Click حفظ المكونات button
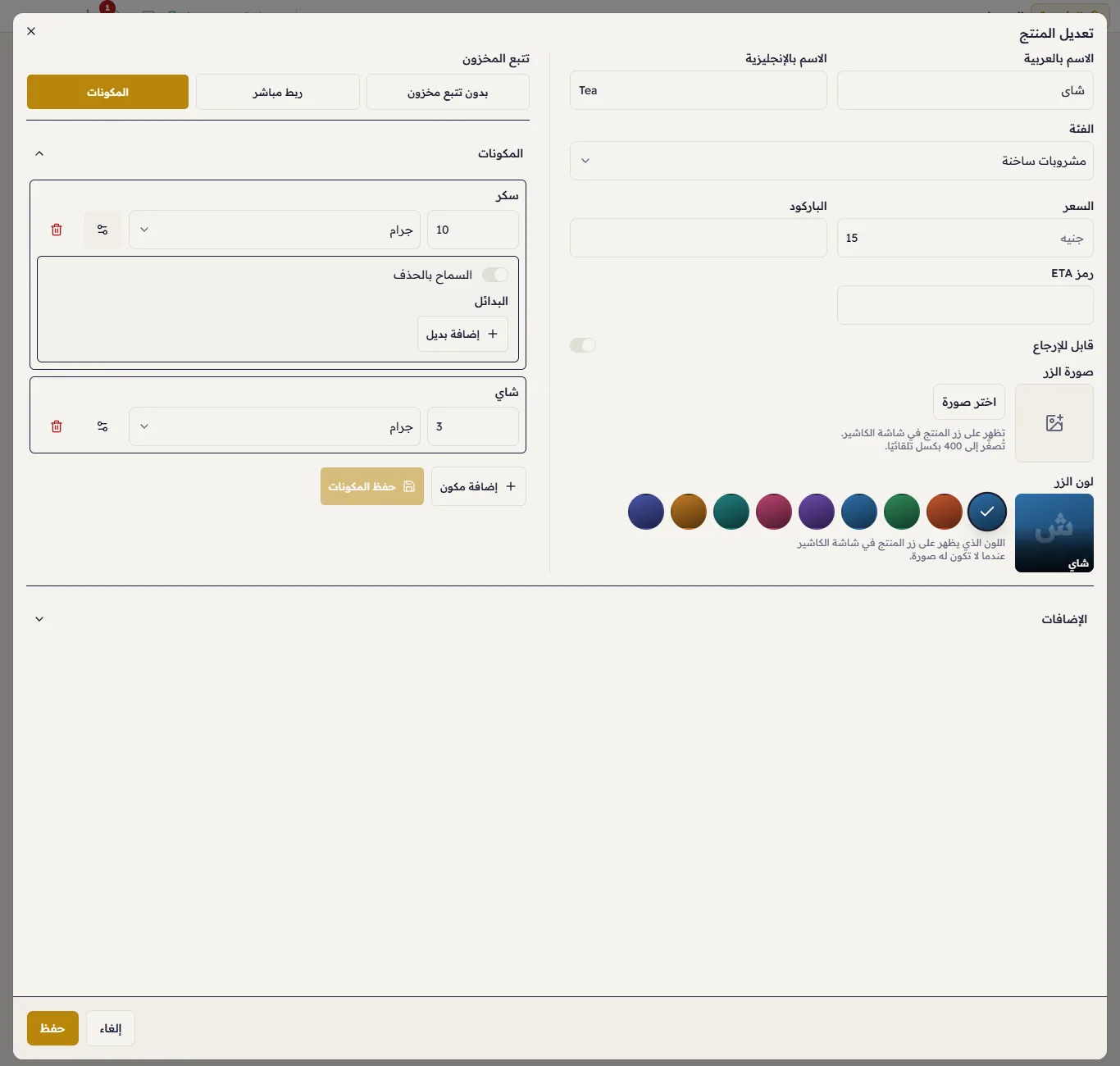 tap(372, 486)
